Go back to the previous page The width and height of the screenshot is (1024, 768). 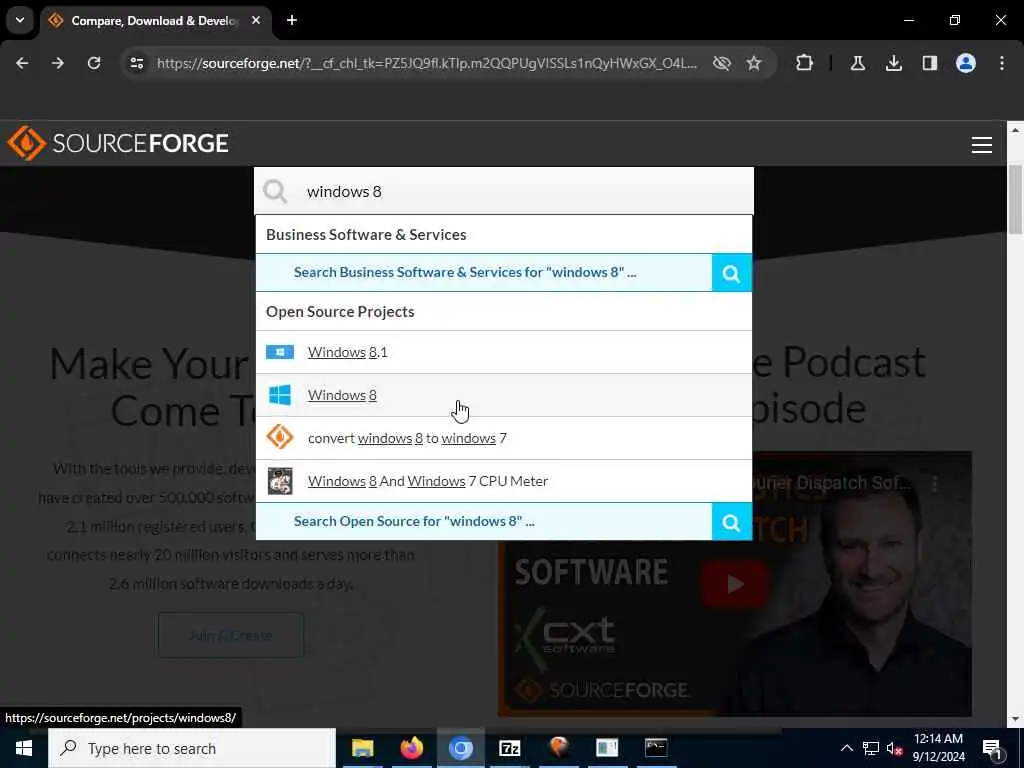22,63
